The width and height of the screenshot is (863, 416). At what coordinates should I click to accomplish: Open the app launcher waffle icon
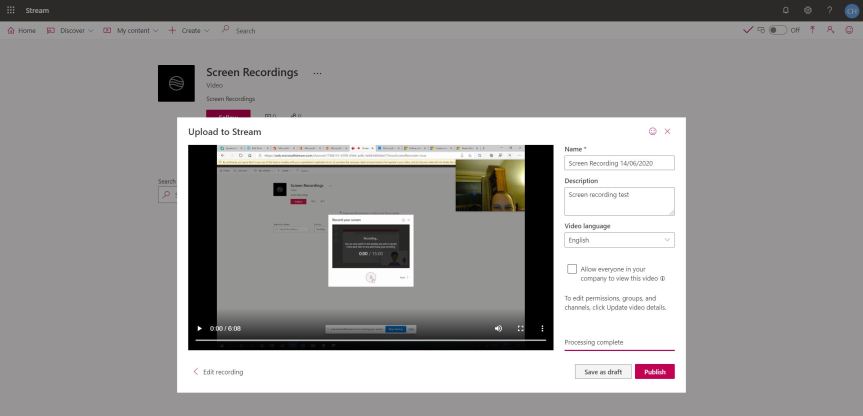pos(10,10)
